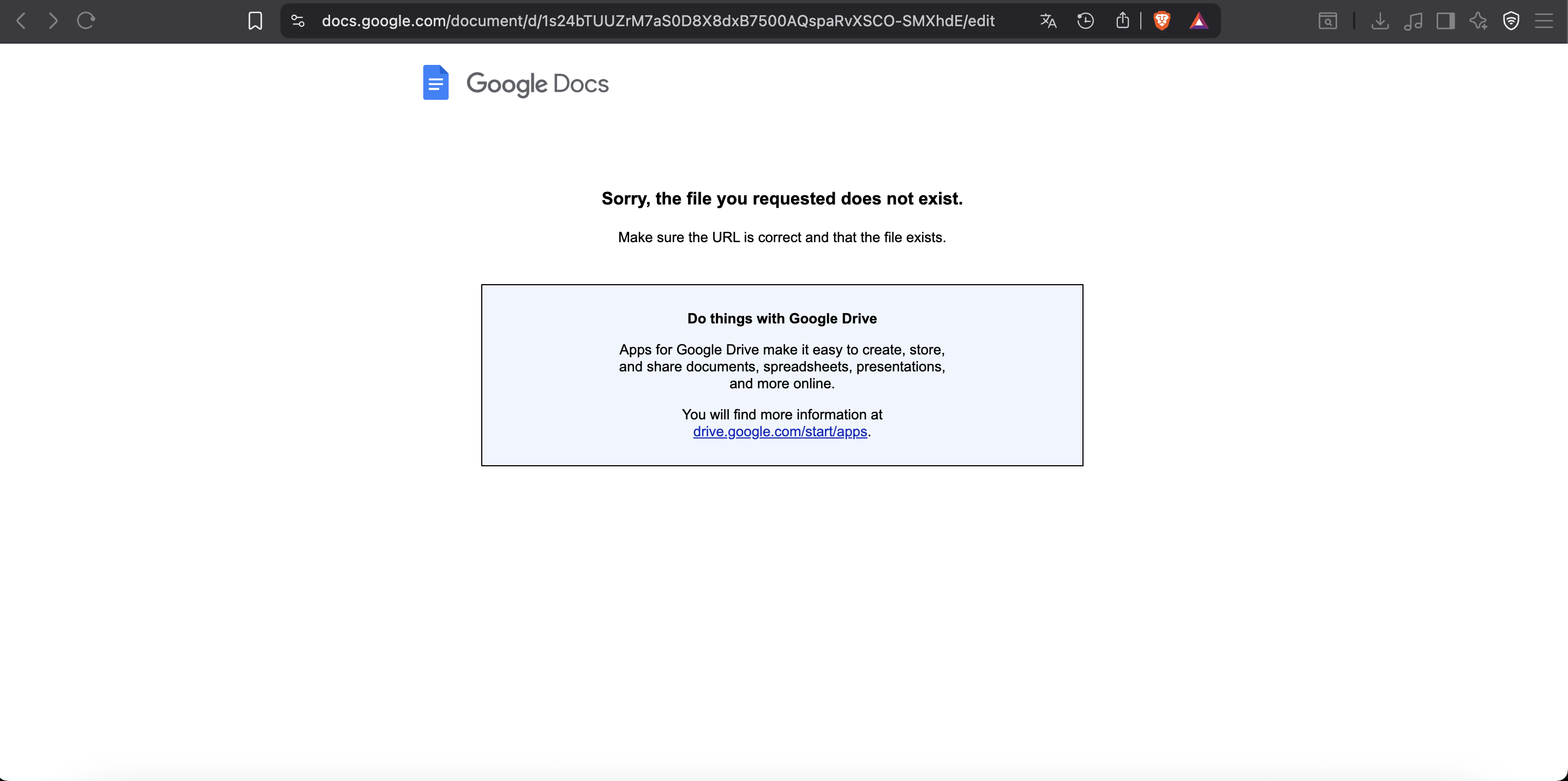Screen dimensions: 1568x781
Task: Go forward to the next page
Action: tap(53, 21)
